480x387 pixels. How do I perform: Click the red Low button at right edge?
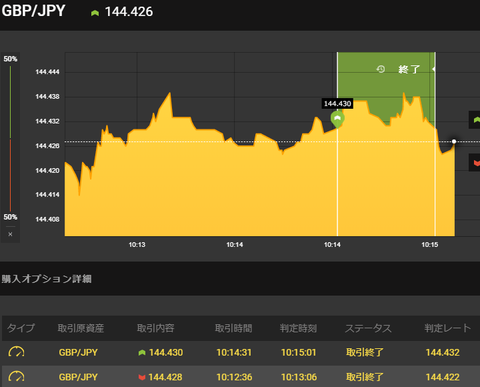click(475, 163)
